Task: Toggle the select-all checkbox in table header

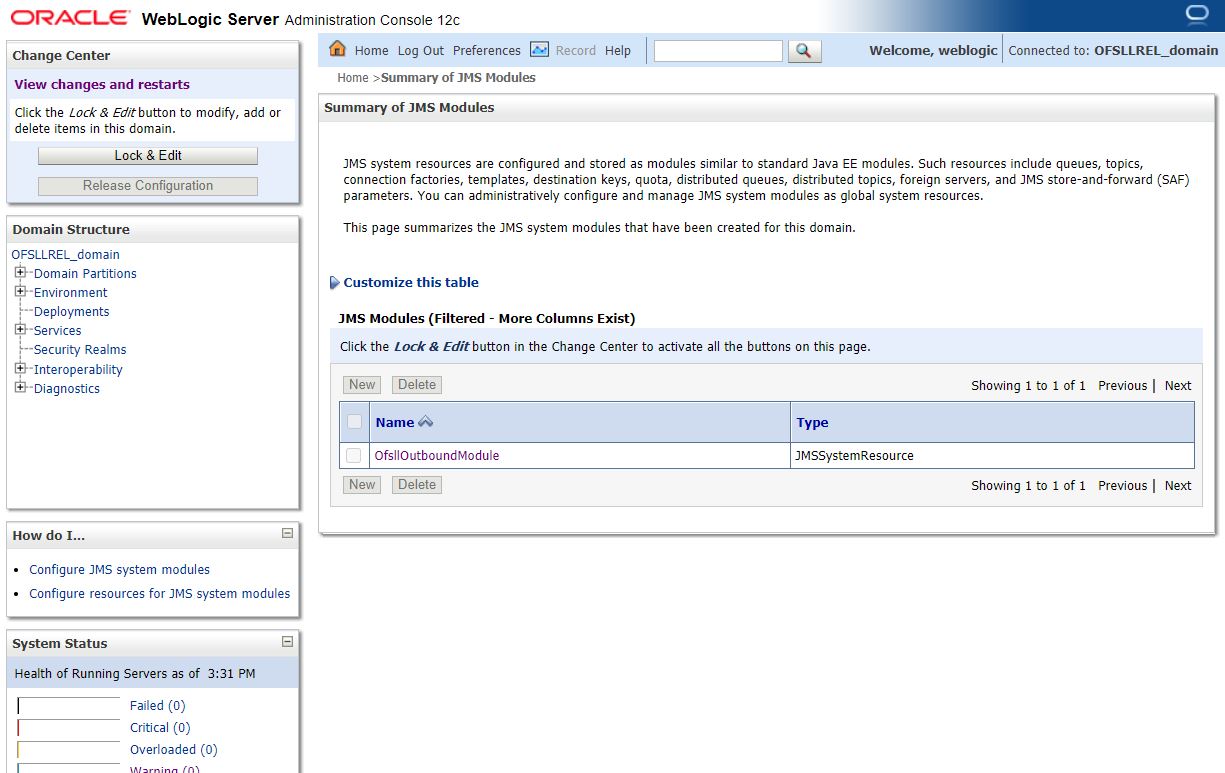Action: [x=354, y=422]
